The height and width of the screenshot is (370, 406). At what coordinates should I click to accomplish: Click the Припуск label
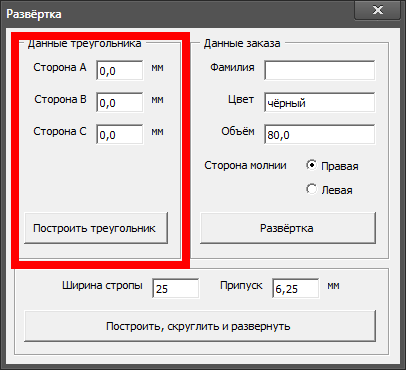241,286
